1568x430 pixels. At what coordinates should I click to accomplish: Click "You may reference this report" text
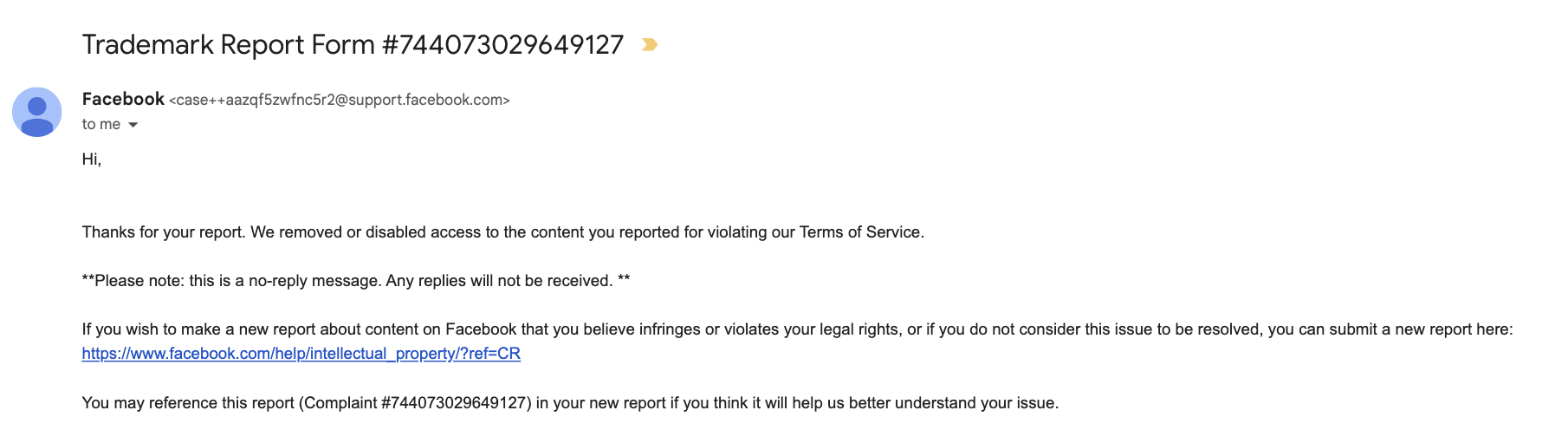pyautogui.click(x=188, y=403)
